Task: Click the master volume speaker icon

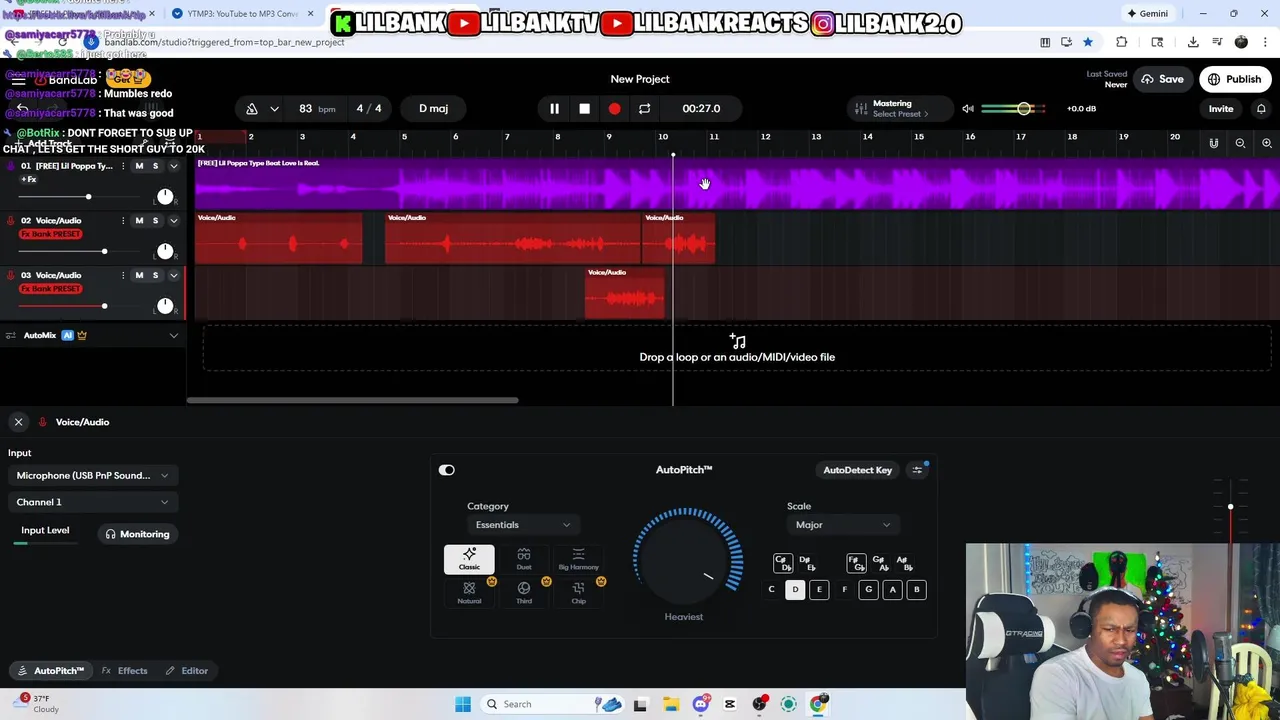Action: pyautogui.click(x=967, y=108)
